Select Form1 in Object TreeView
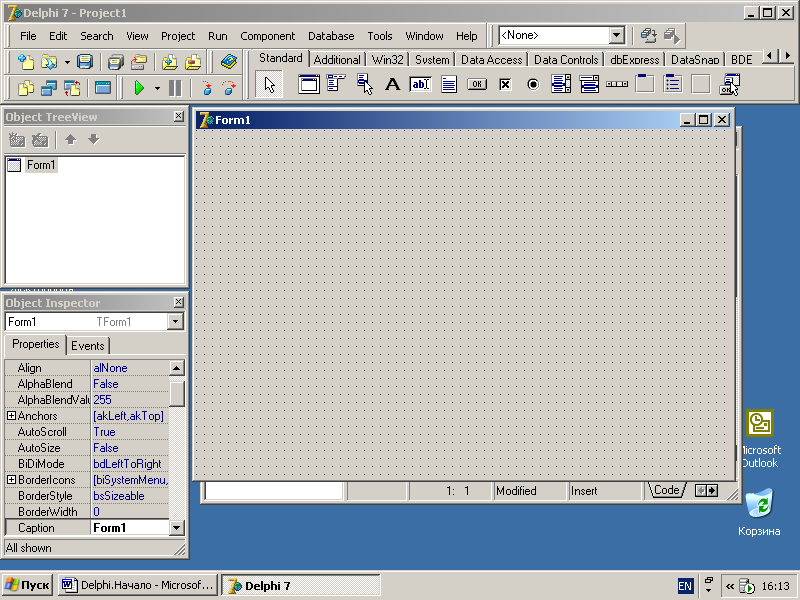Viewport: 800px width, 600px height. click(41, 165)
